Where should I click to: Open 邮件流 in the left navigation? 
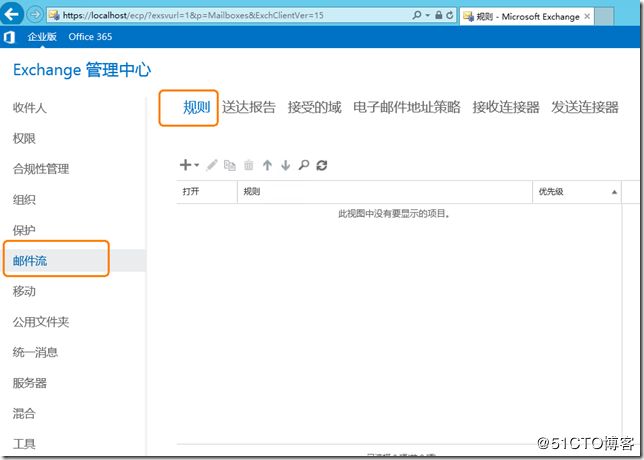[30, 260]
